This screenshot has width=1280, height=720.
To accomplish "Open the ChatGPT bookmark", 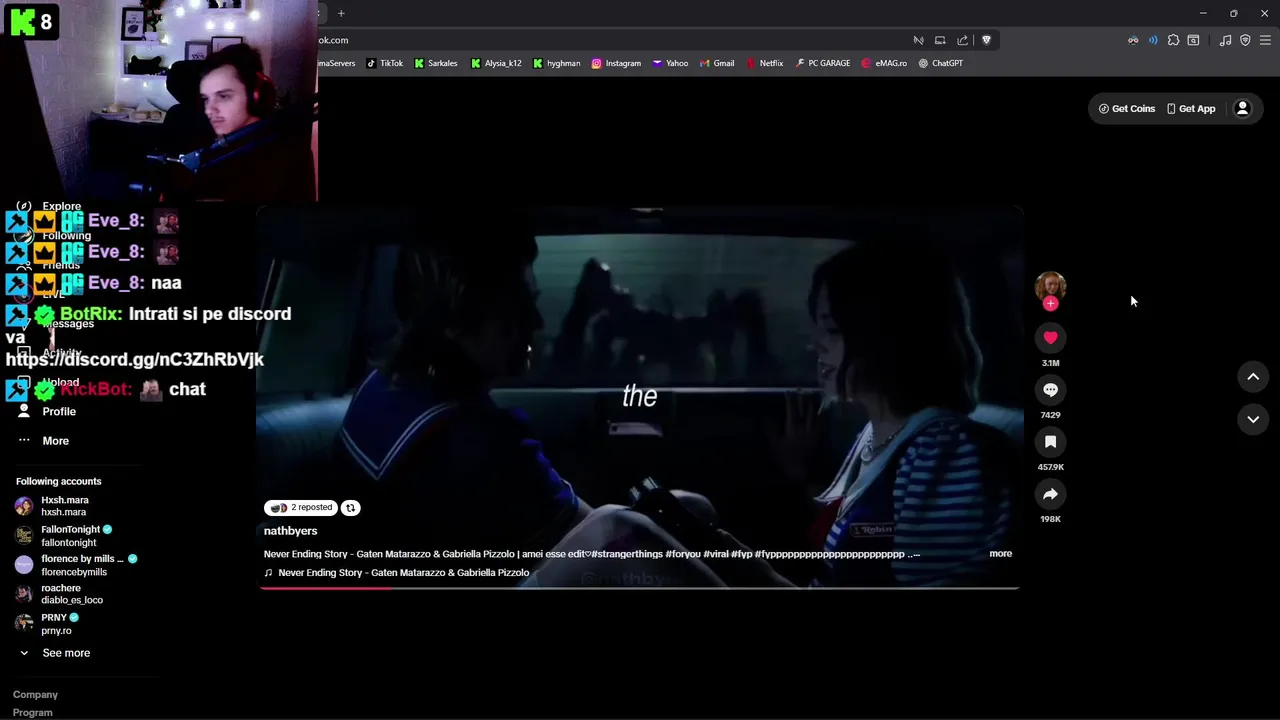I will (941, 63).
